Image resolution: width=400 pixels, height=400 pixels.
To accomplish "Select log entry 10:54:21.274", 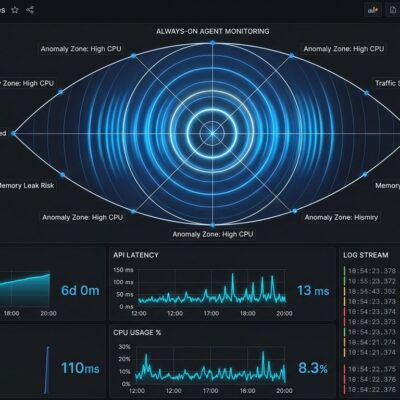I will tap(372, 342).
